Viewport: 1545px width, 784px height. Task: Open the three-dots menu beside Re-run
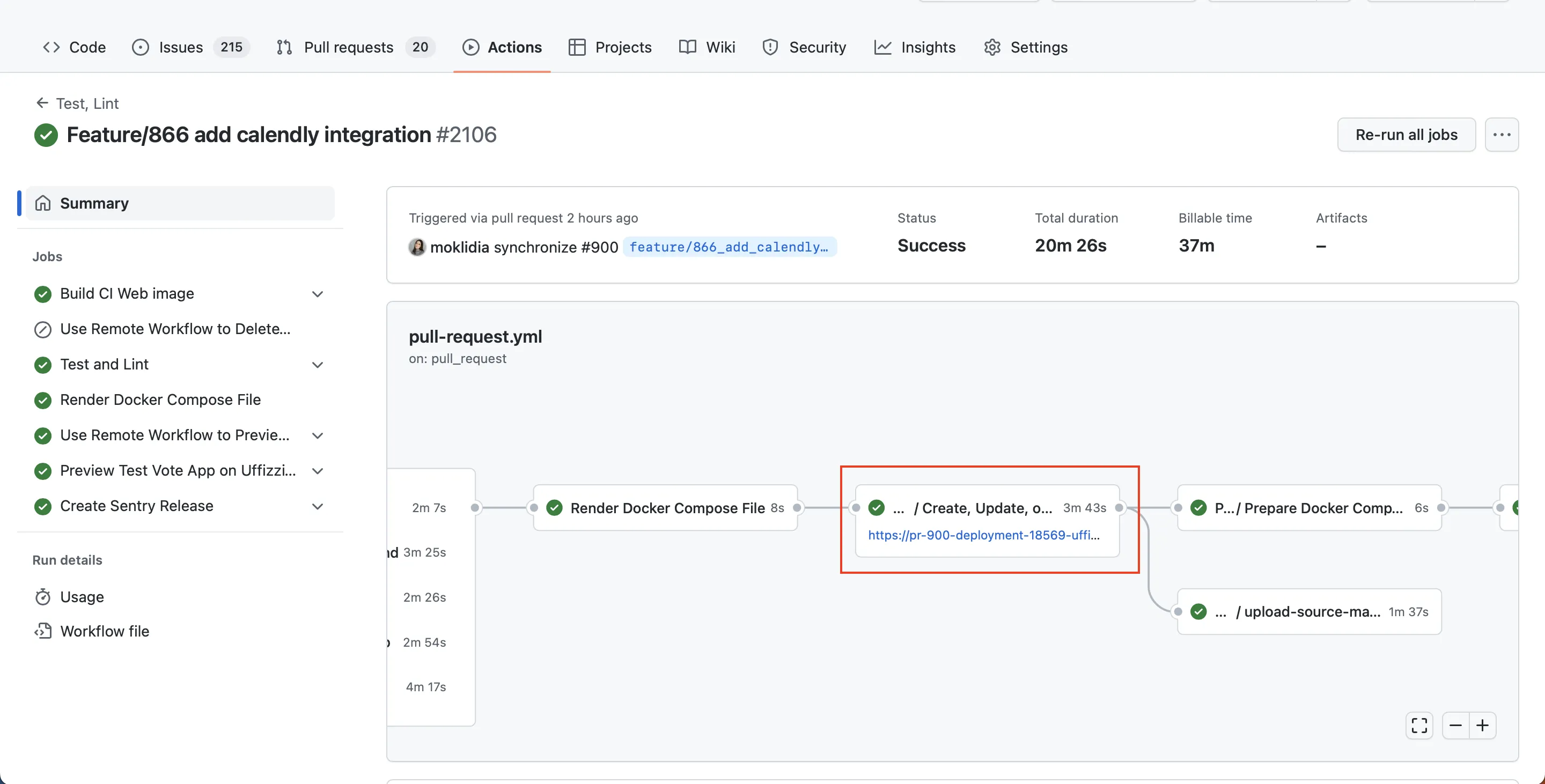tap(1501, 134)
